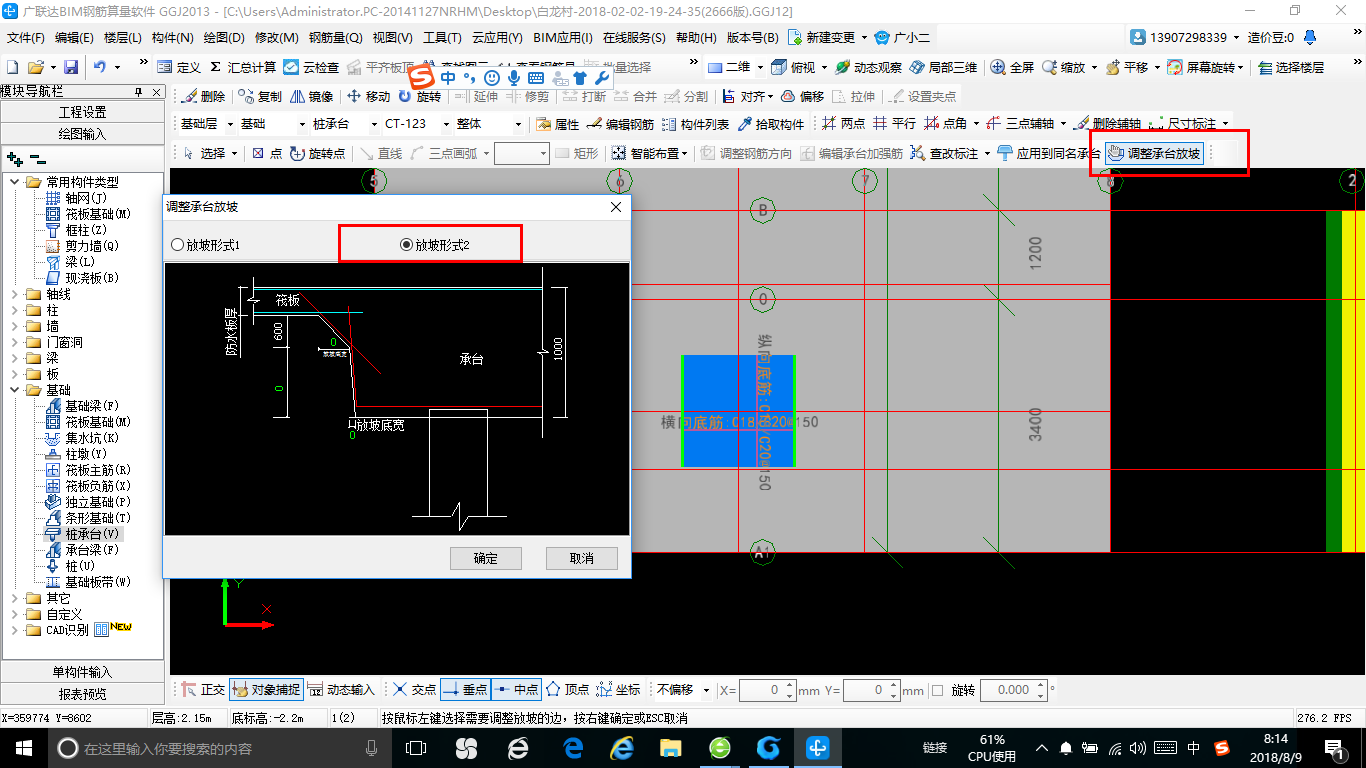
Task: Click 选择楼层 select floor tool
Action: tap(1292, 67)
